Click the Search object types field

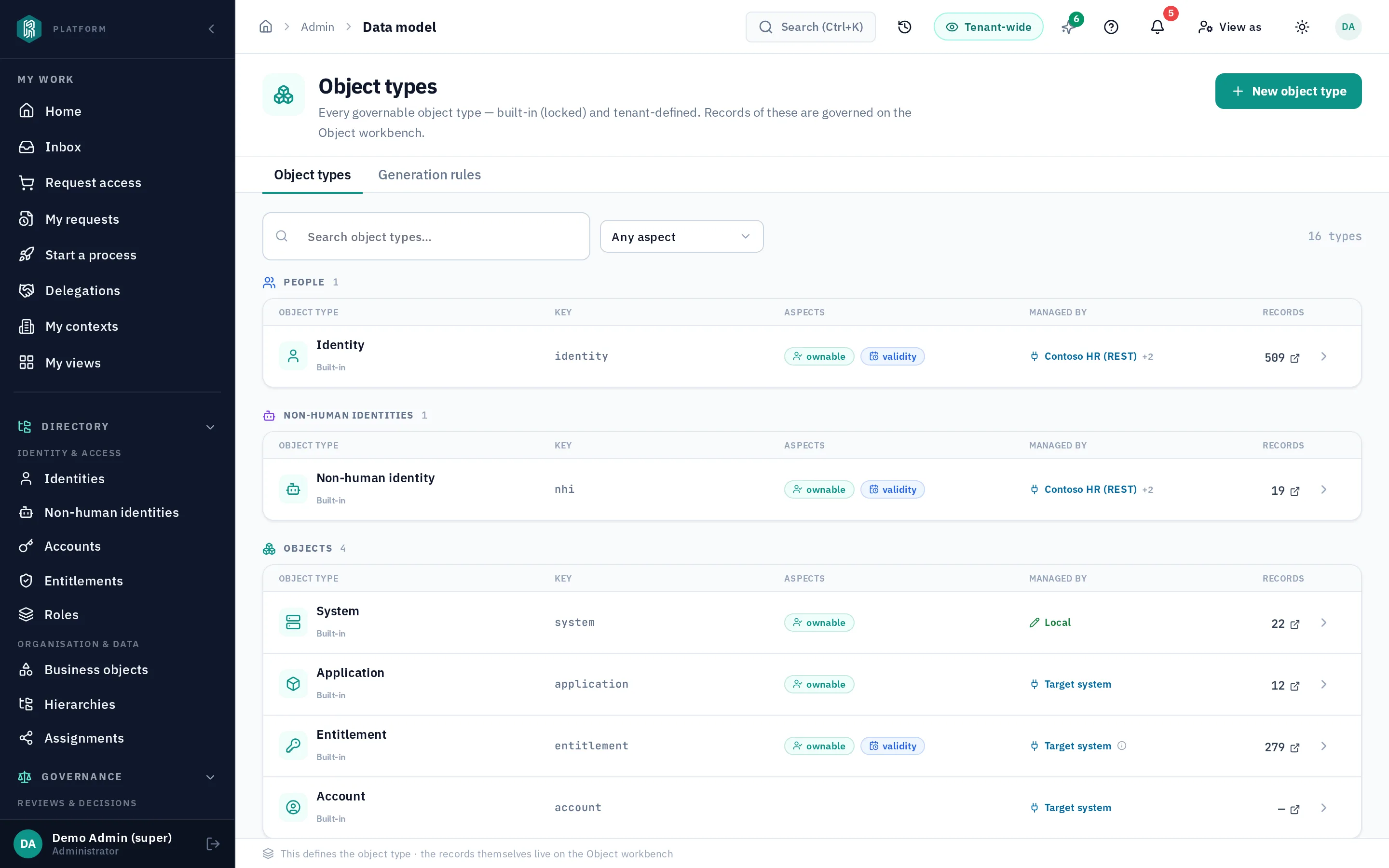426,236
